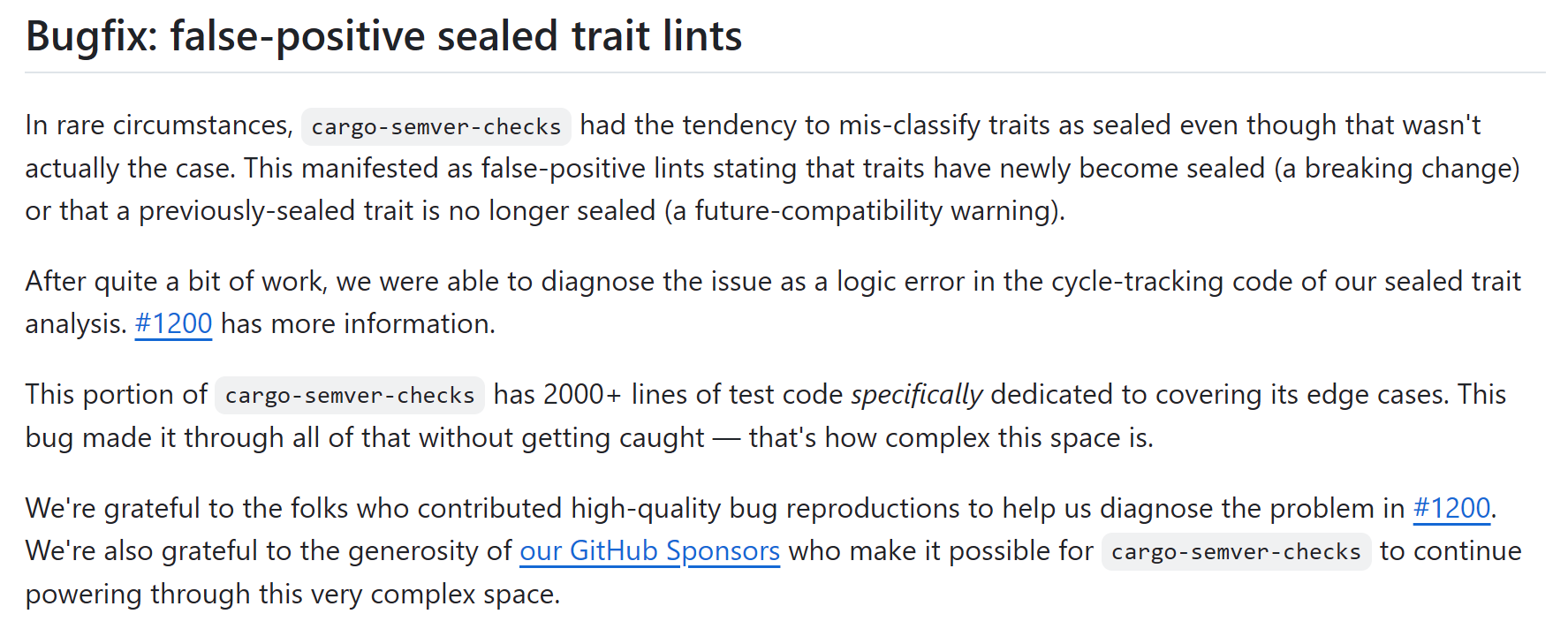The image size is (1568, 629).
Task: Click the words 'has more information.'
Action: (358, 324)
